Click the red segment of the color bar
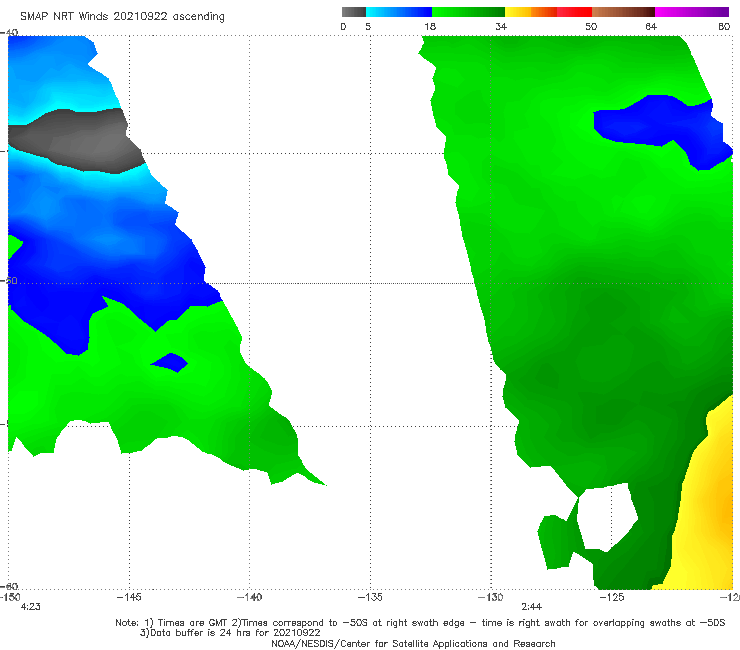740x650 pixels. pos(574,12)
